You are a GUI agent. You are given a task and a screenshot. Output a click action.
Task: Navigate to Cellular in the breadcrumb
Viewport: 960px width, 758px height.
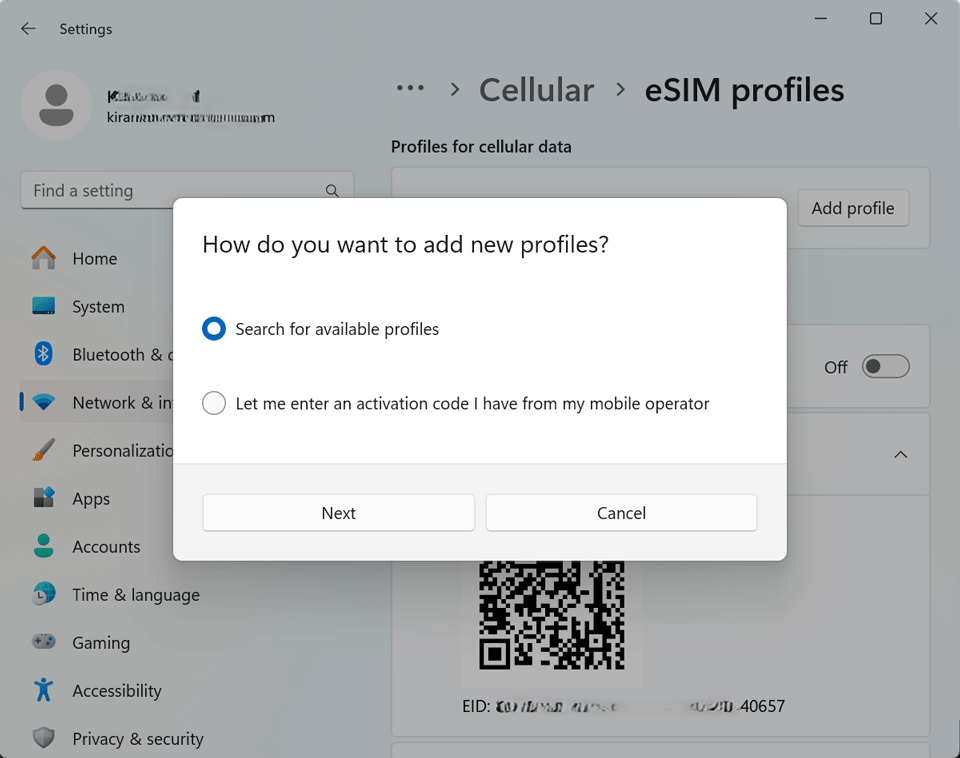pos(536,90)
